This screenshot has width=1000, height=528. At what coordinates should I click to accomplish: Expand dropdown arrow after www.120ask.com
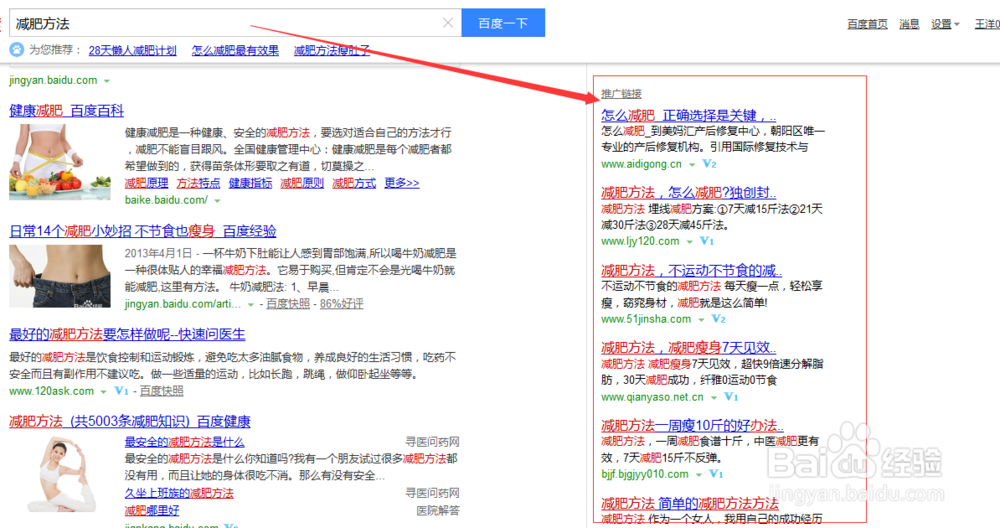103,392
